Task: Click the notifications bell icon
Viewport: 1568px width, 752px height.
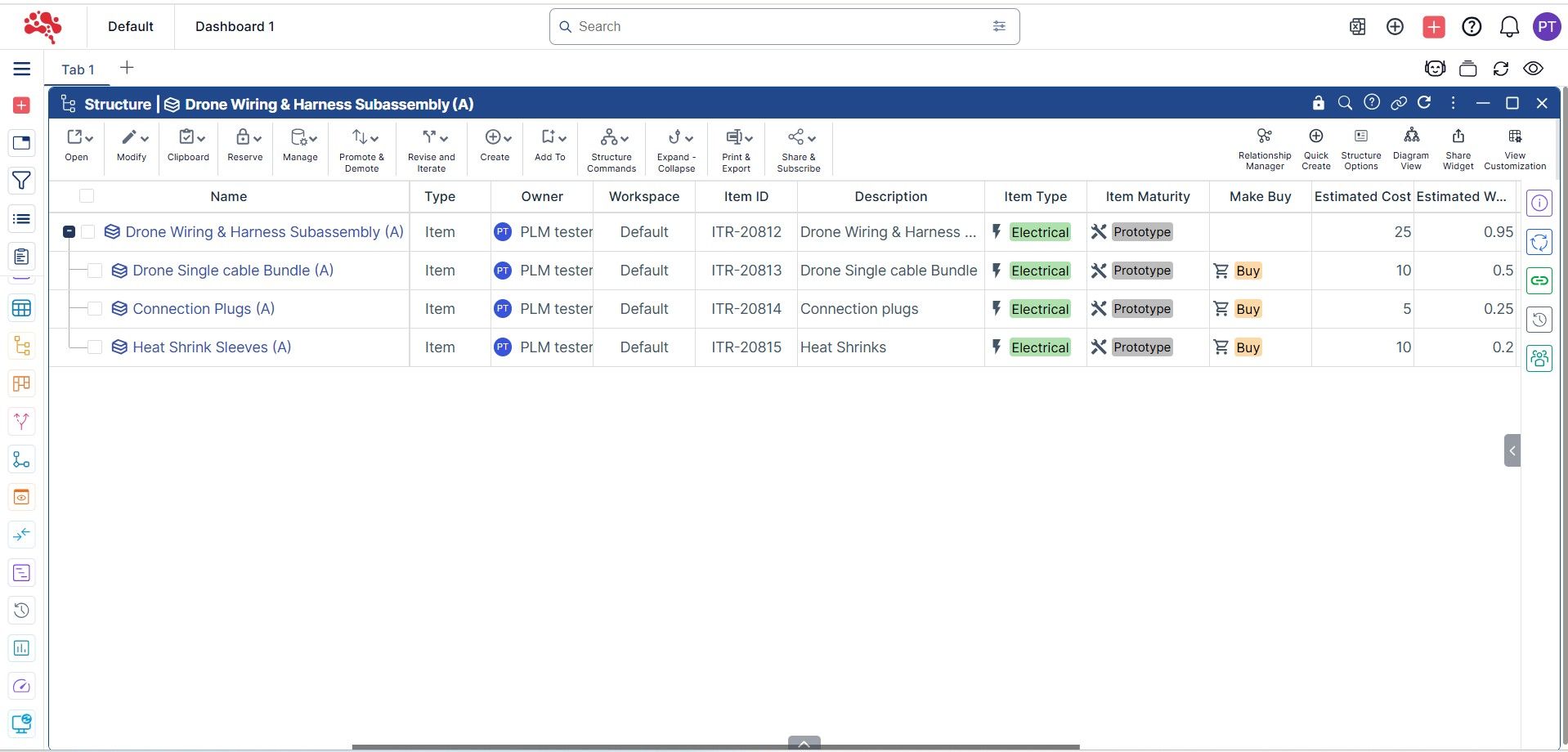Action: [x=1508, y=27]
